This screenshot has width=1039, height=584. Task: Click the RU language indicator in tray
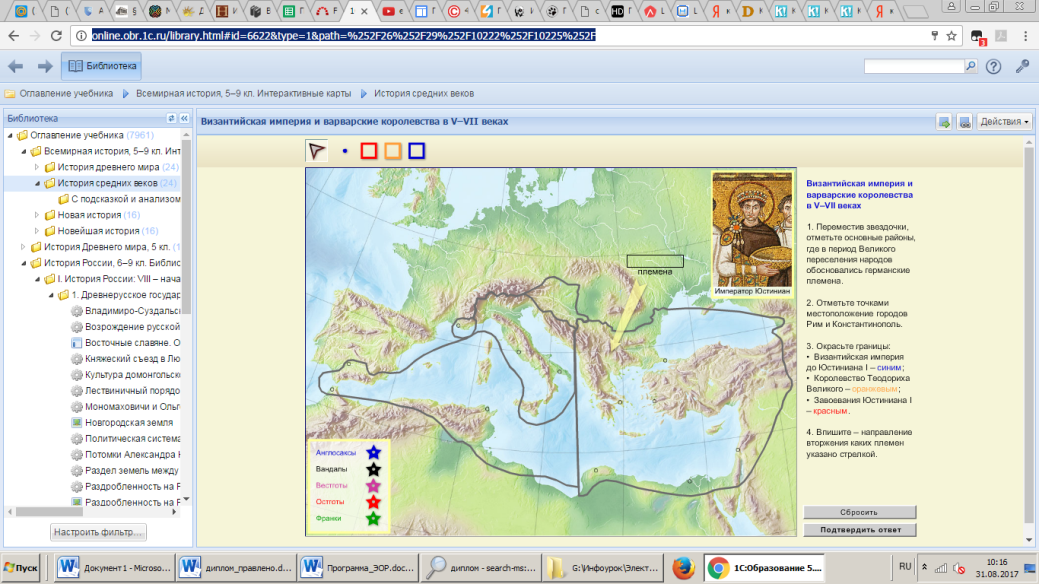click(x=905, y=567)
